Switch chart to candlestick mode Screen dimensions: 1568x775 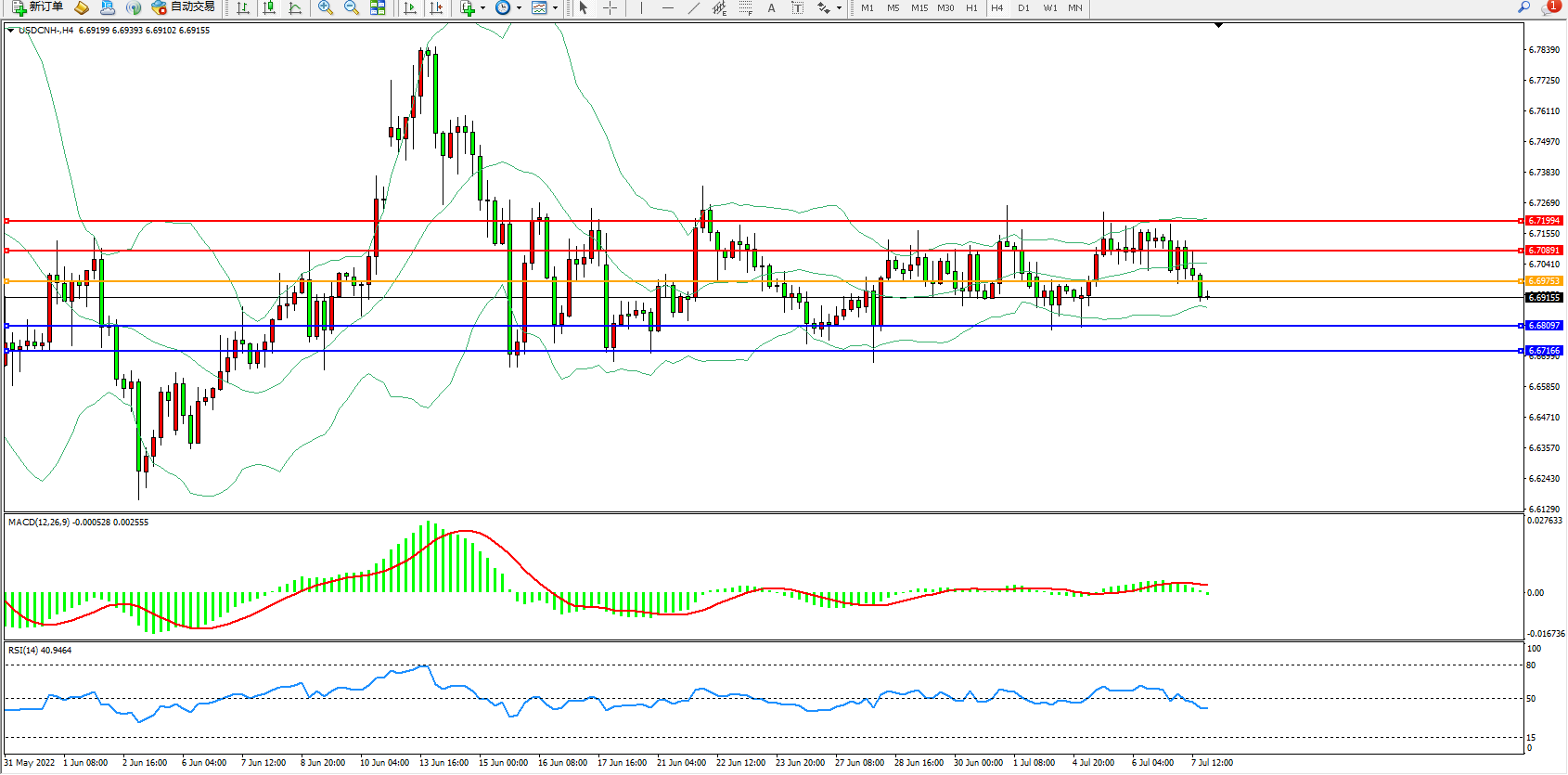(x=269, y=7)
